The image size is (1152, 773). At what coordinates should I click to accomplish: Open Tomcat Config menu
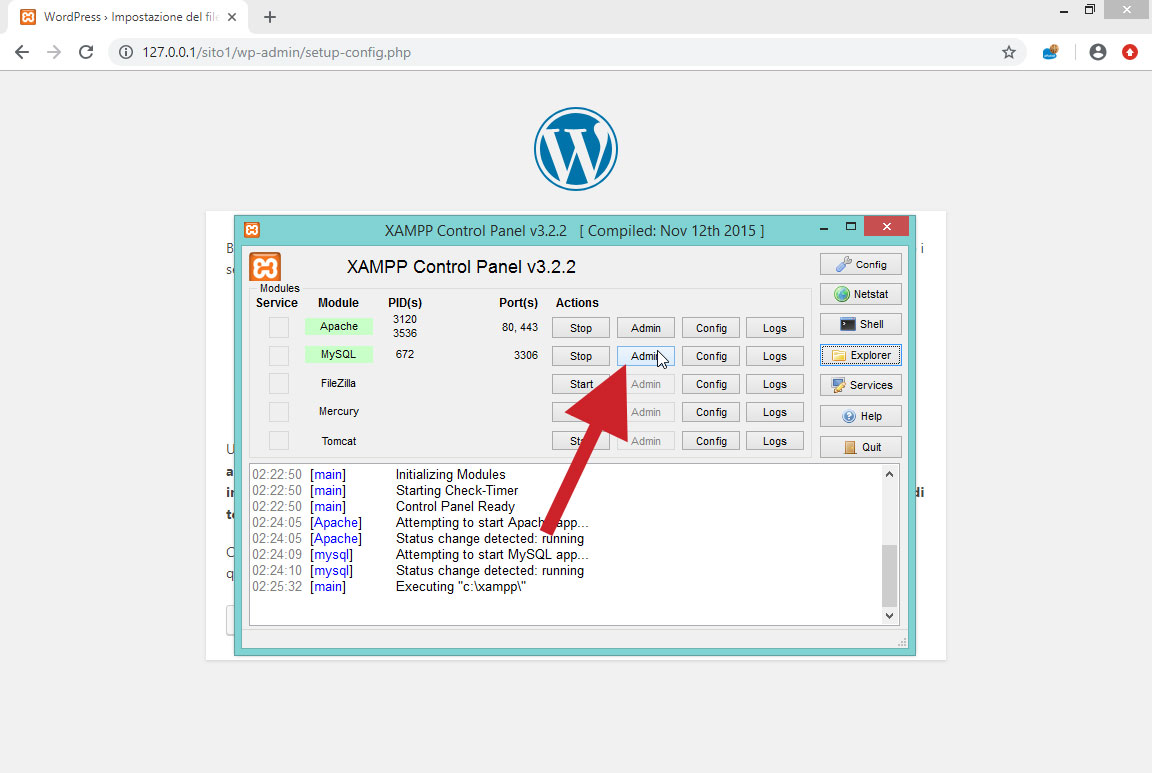pos(711,441)
